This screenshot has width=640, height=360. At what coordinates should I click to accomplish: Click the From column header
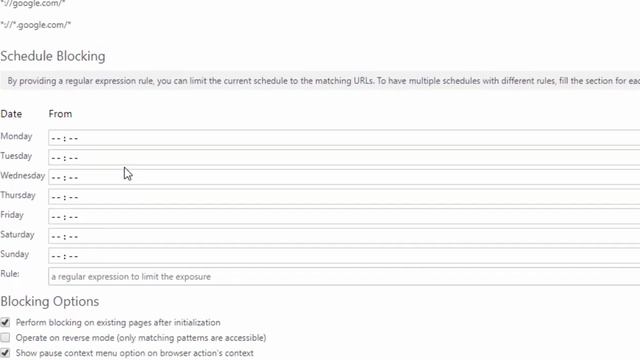click(60, 114)
